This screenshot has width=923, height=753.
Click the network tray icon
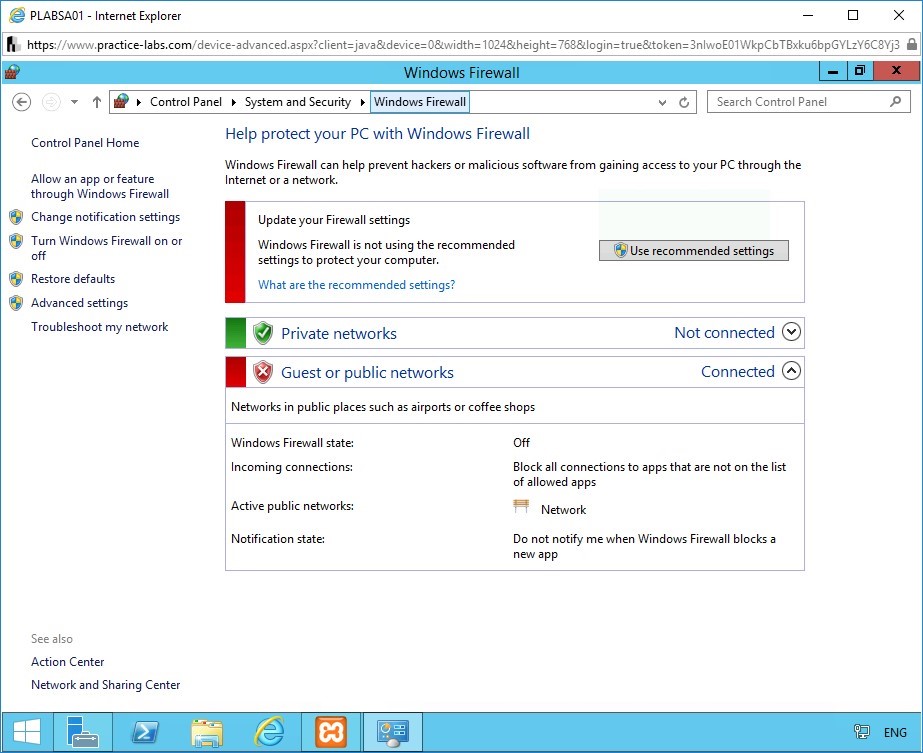[861, 732]
